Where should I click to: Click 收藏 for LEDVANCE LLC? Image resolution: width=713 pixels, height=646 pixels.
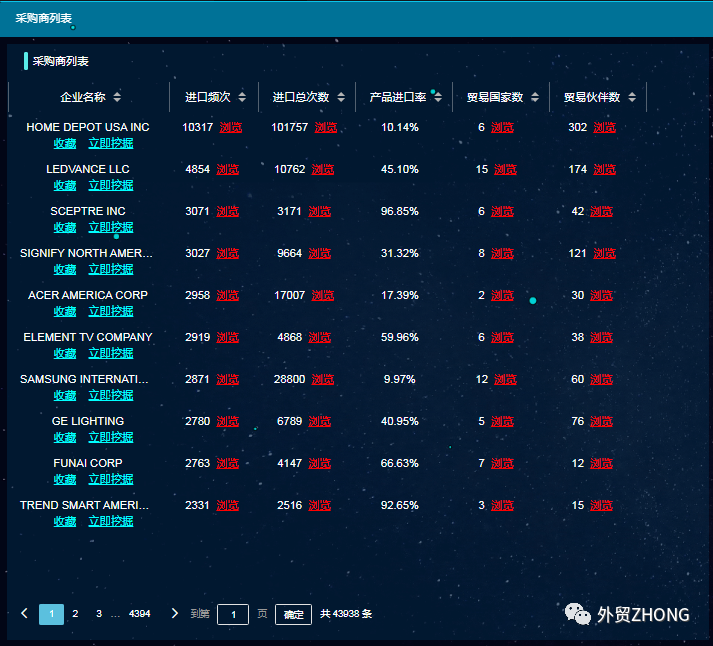[65, 185]
